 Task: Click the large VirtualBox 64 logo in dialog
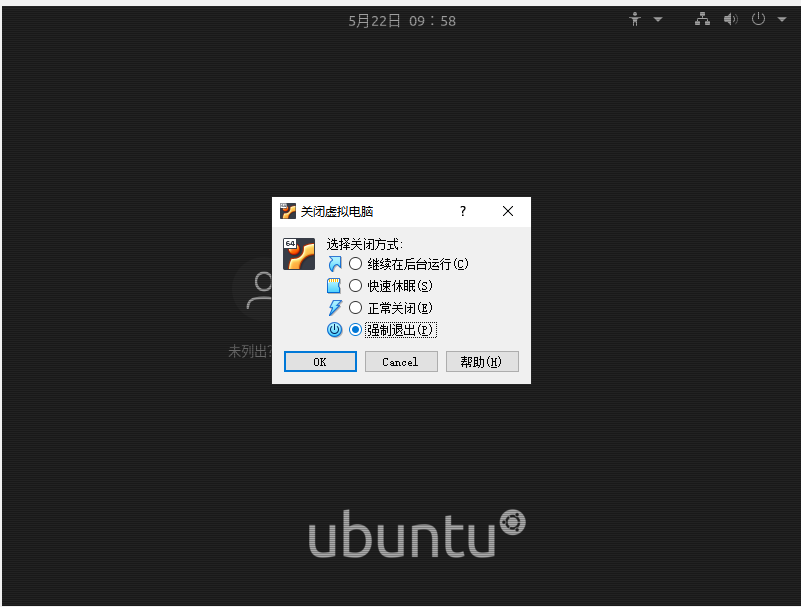point(299,254)
